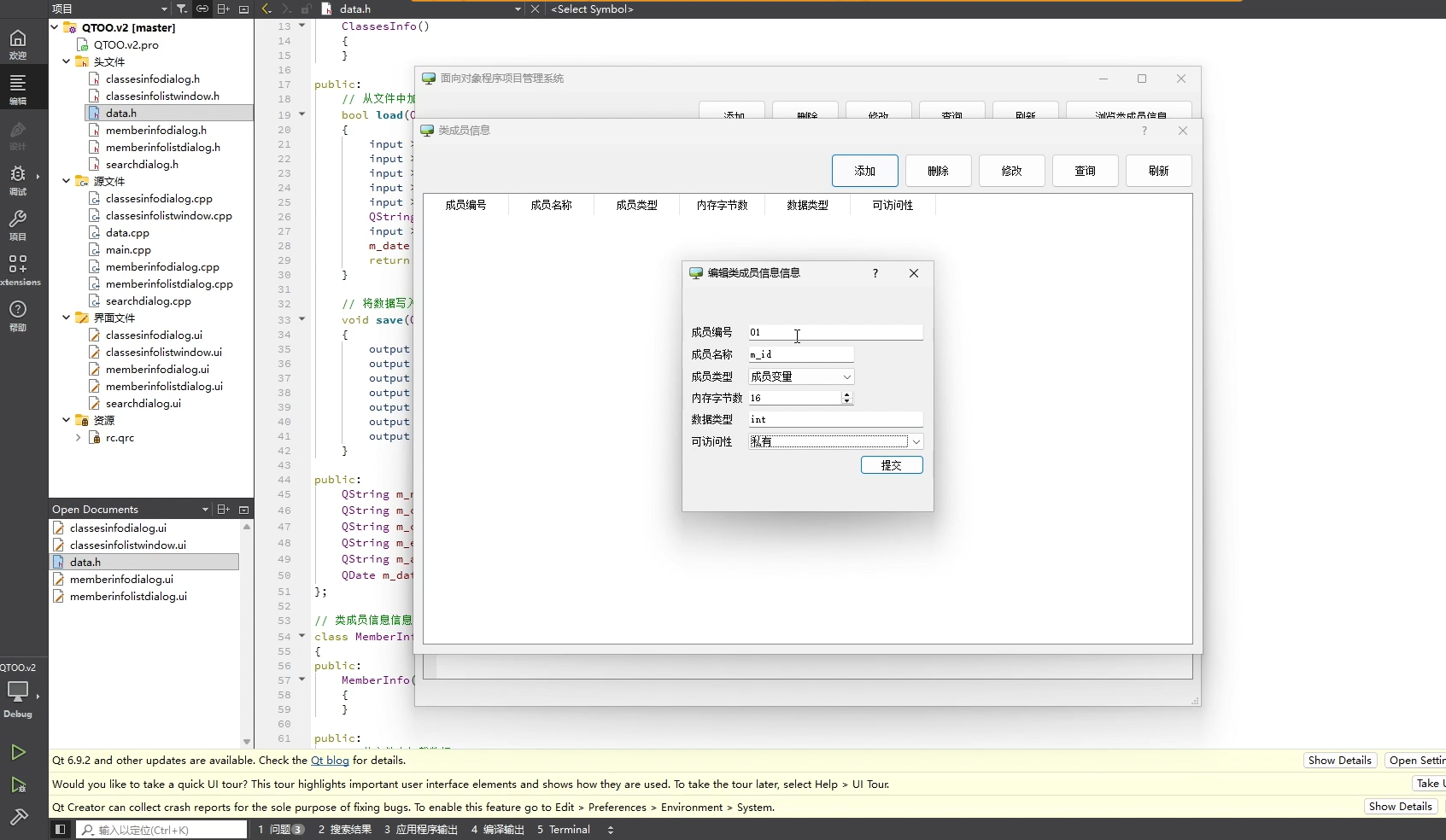Toggle the left sidebar visibility
Screen dimensions: 1446x840
(60, 829)
